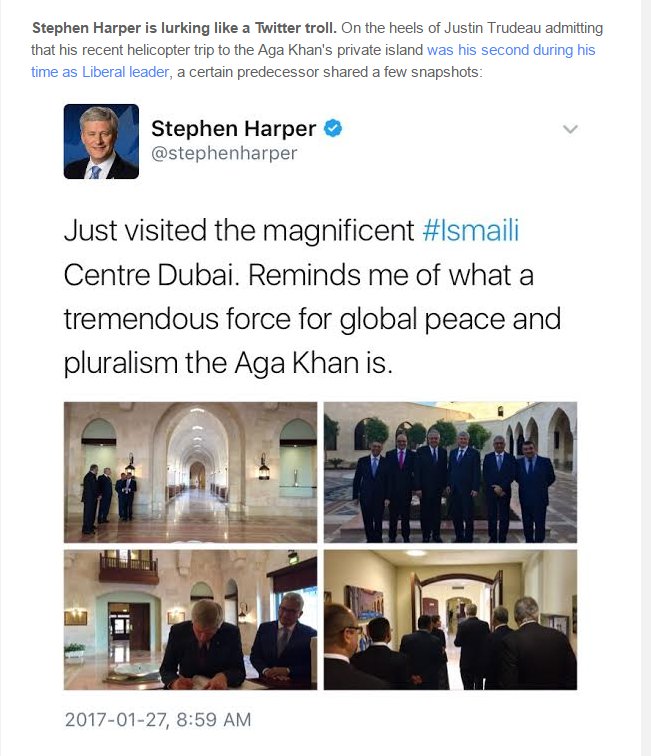The width and height of the screenshot is (651, 756).
Task: Open the photo of the guestbook signing
Action: 190,620
